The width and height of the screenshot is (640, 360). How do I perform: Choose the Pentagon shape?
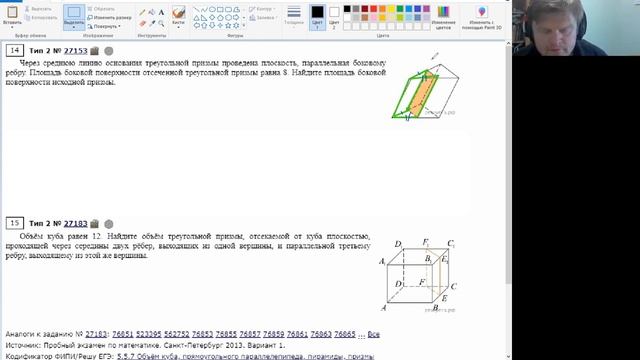pyautogui.click(x=220, y=18)
